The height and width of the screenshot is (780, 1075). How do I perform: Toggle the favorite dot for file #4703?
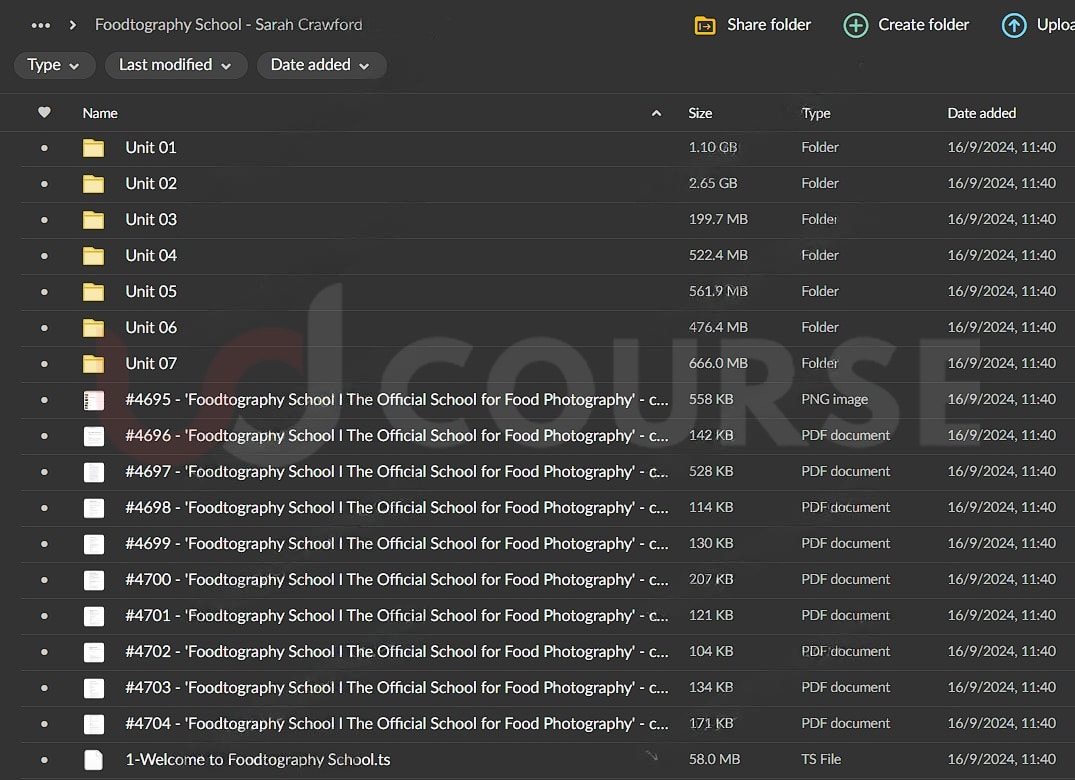coord(44,688)
